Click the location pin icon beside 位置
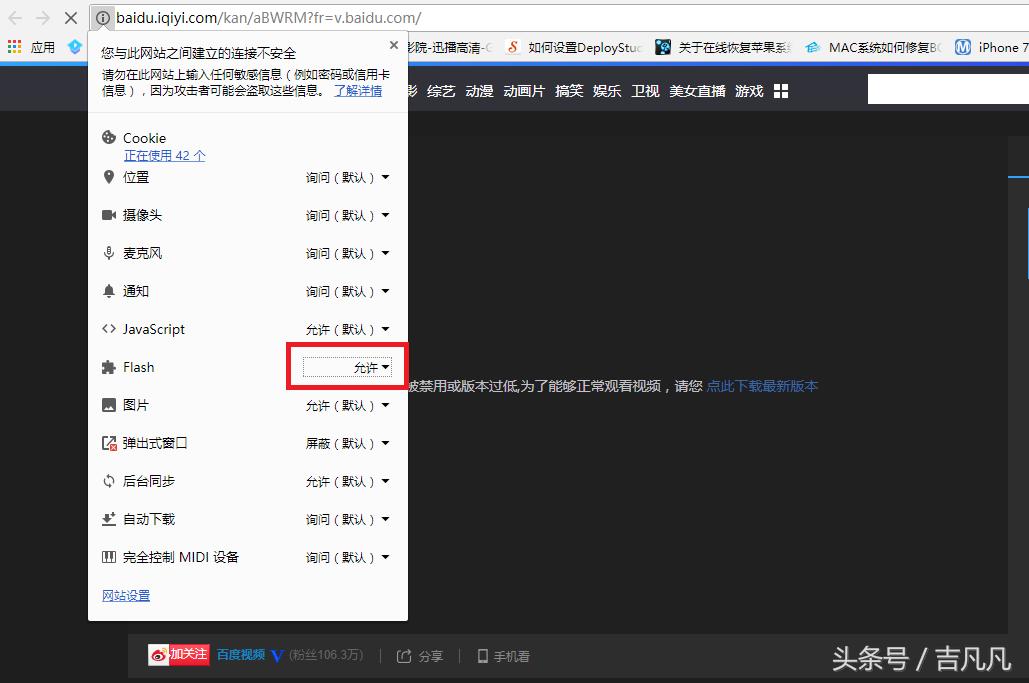1029x683 pixels. point(109,176)
